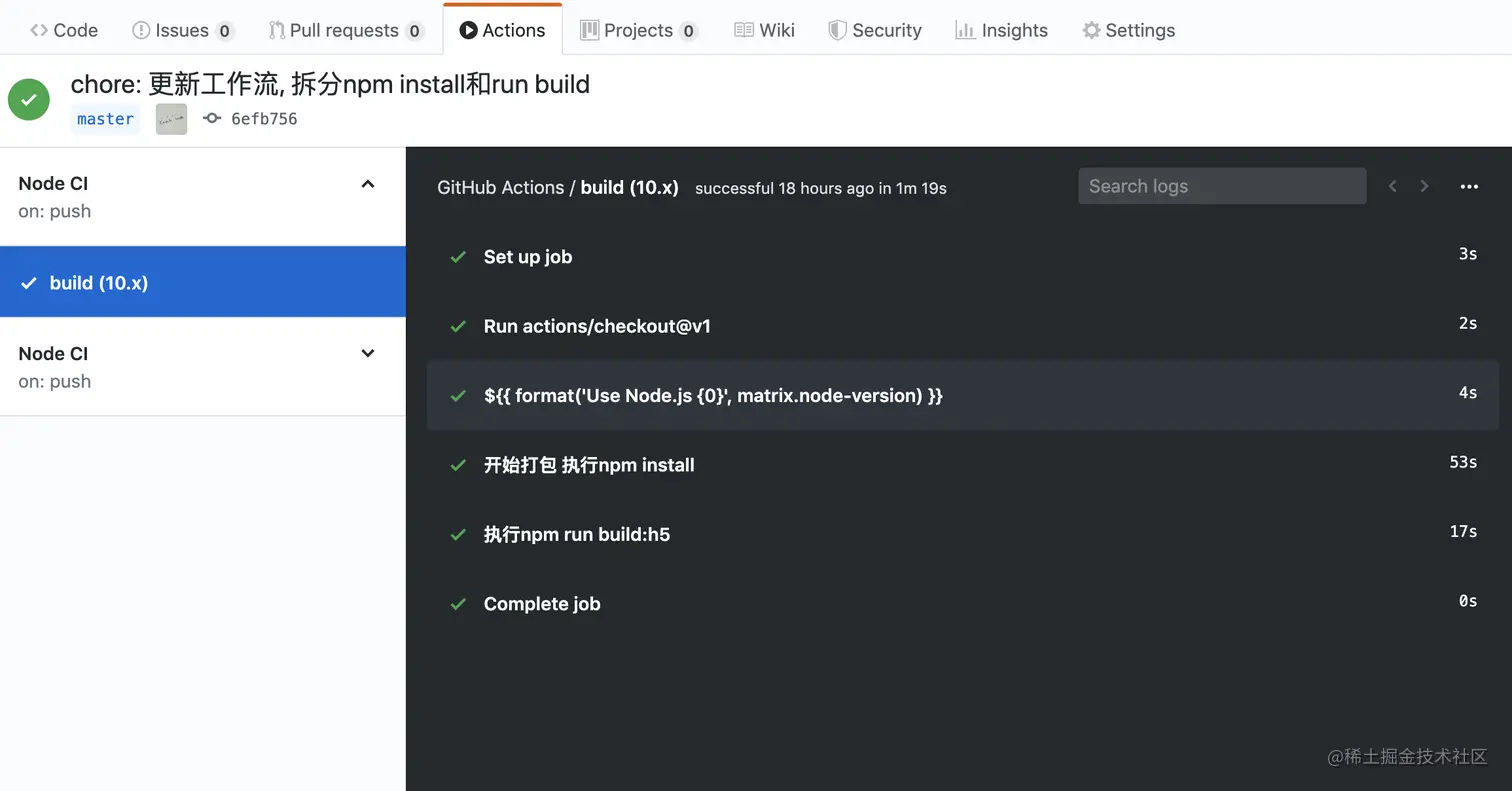Open the log options via the ellipsis icon
The height and width of the screenshot is (791, 1512).
(1469, 186)
